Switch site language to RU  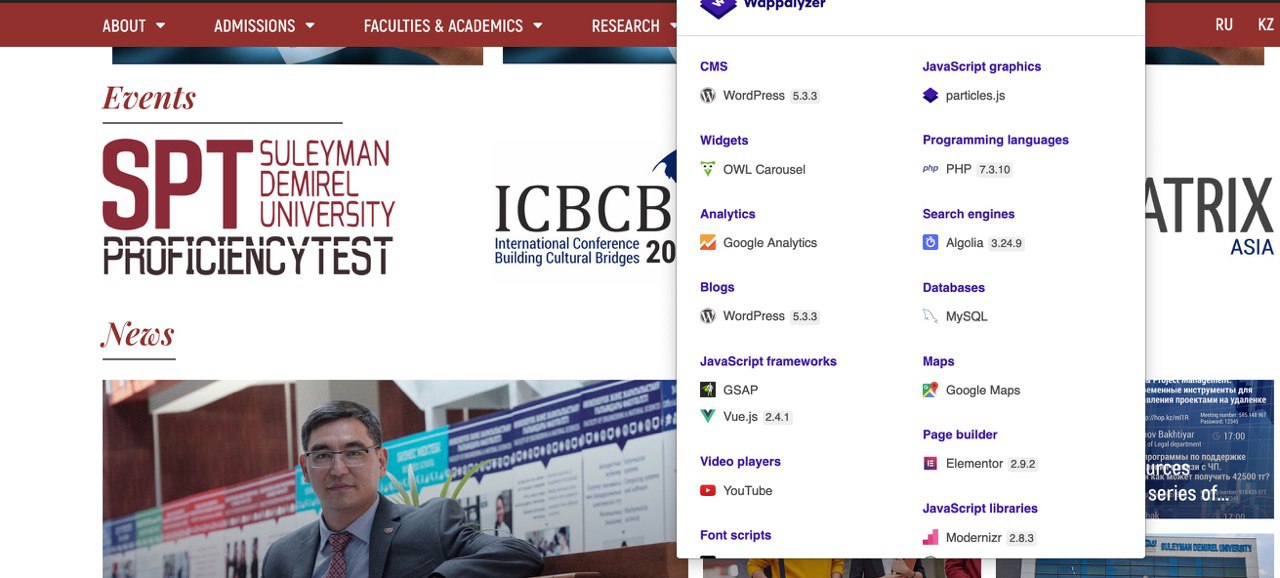tap(1224, 25)
